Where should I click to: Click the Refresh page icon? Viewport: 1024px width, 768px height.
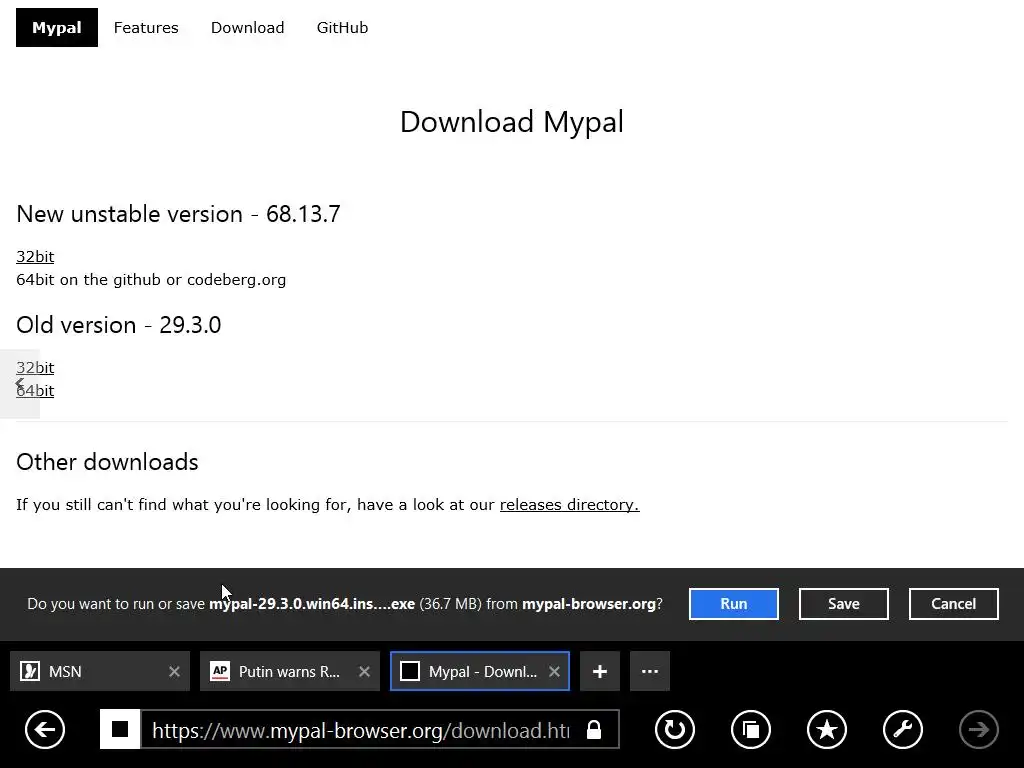coord(675,729)
